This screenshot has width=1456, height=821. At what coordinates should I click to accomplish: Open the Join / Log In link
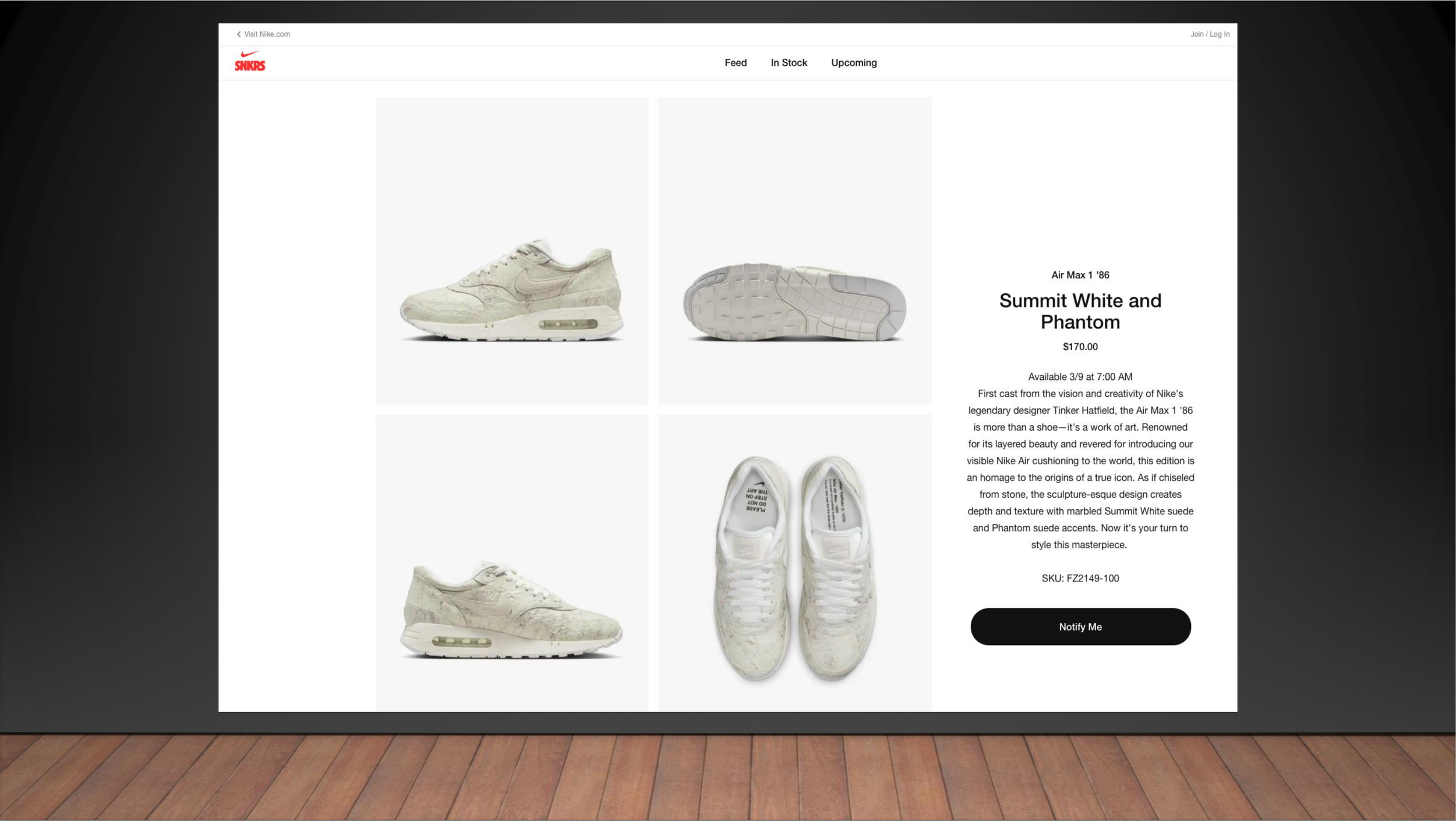click(x=1210, y=34)
